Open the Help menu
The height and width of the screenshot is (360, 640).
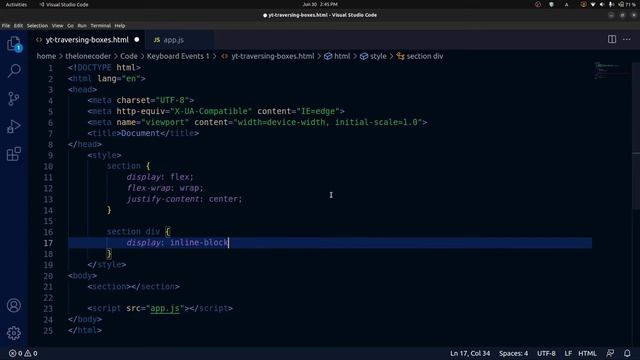(120, 25)
